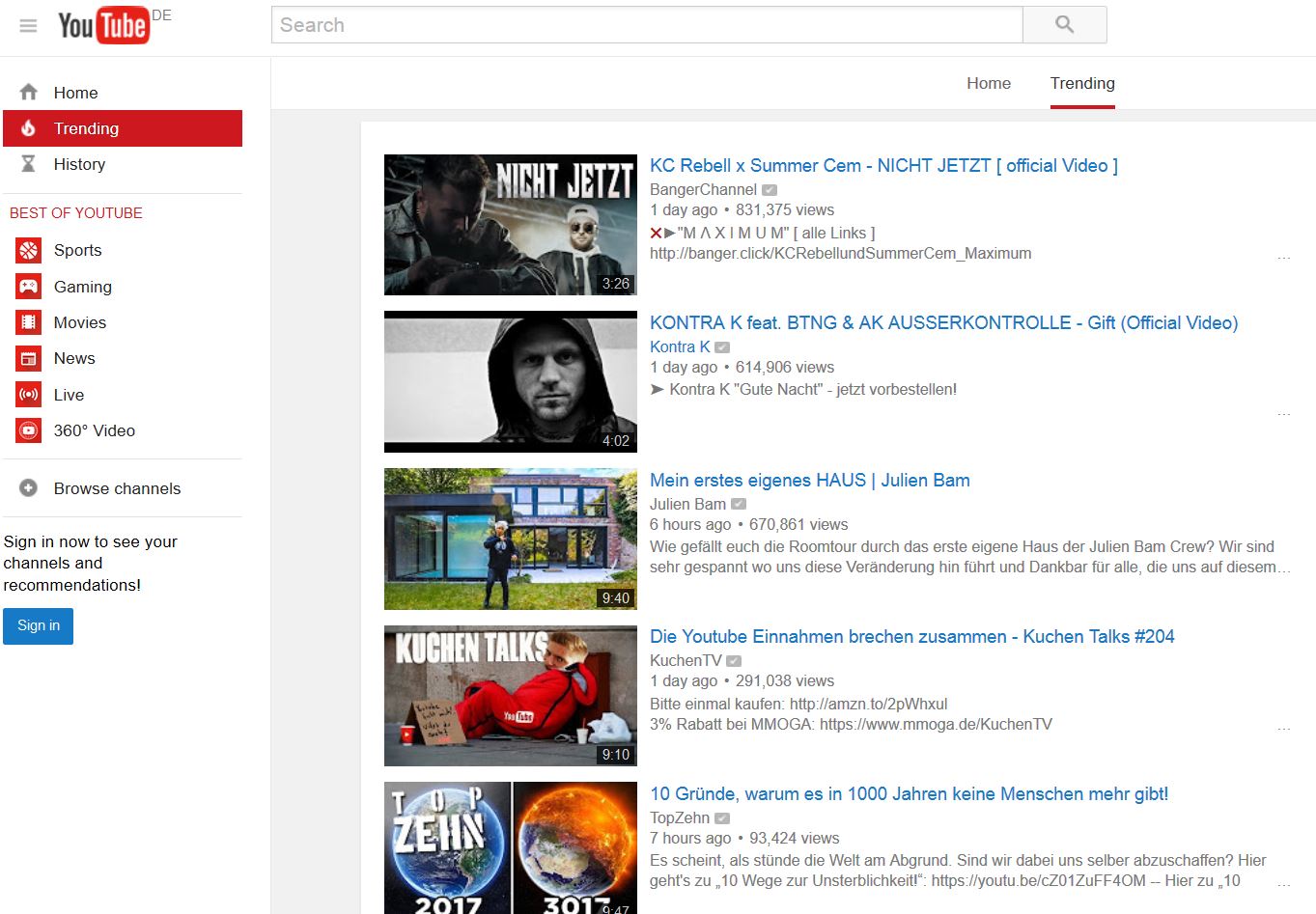
Task: Click the Julien Bam house thumbnail
Action: (x=511, y=539)
